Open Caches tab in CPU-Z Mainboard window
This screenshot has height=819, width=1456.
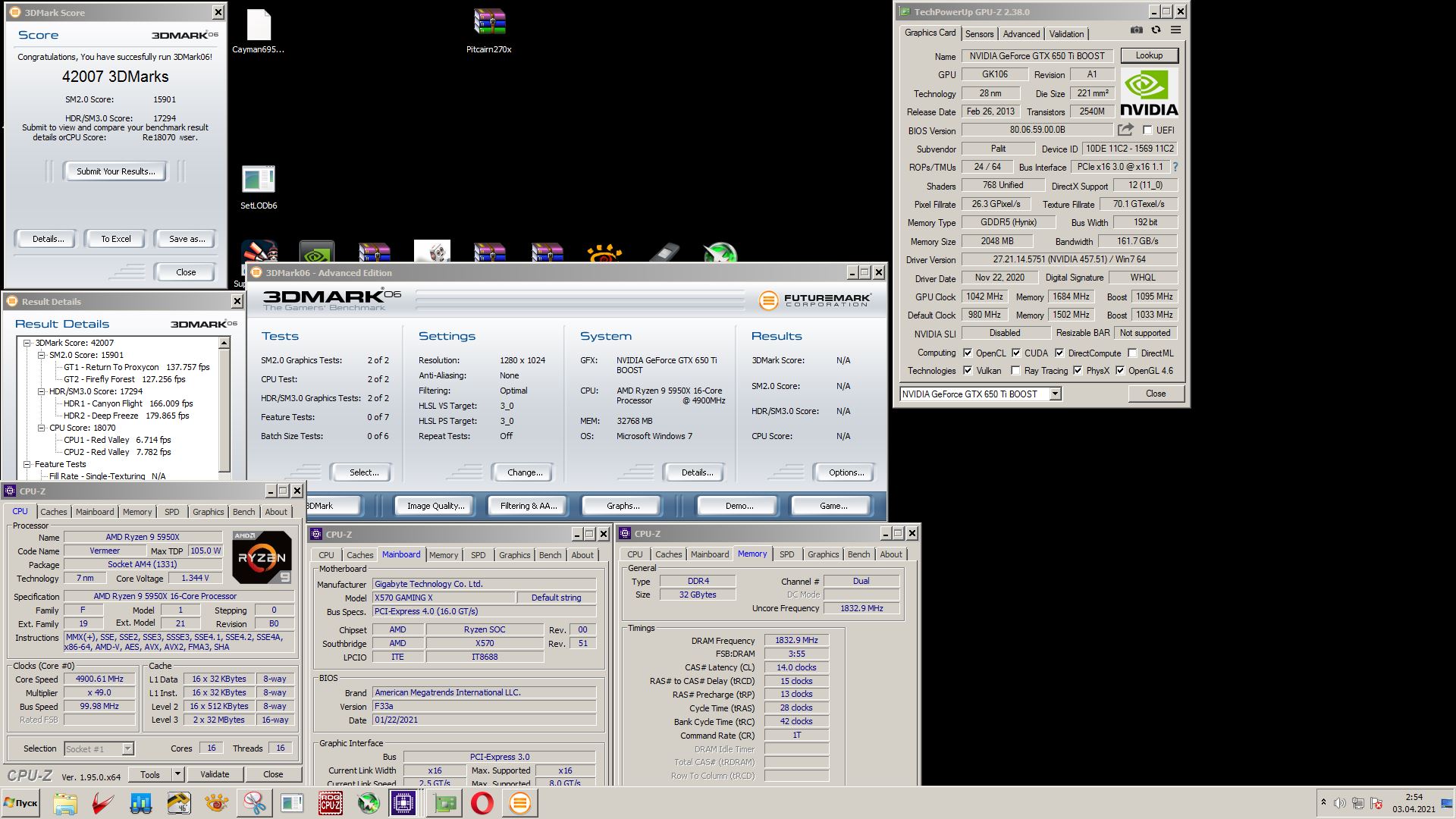point(359,555)
